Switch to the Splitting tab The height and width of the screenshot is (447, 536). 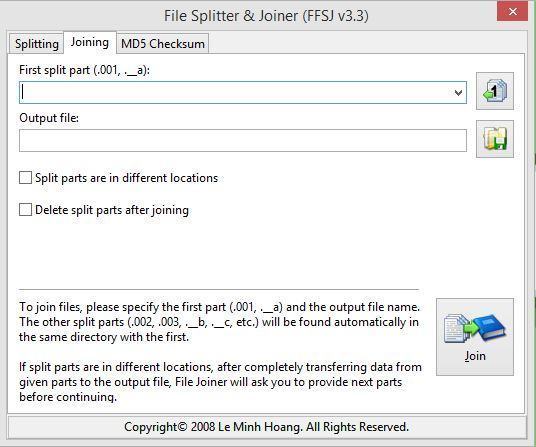[x=37, y=44]
